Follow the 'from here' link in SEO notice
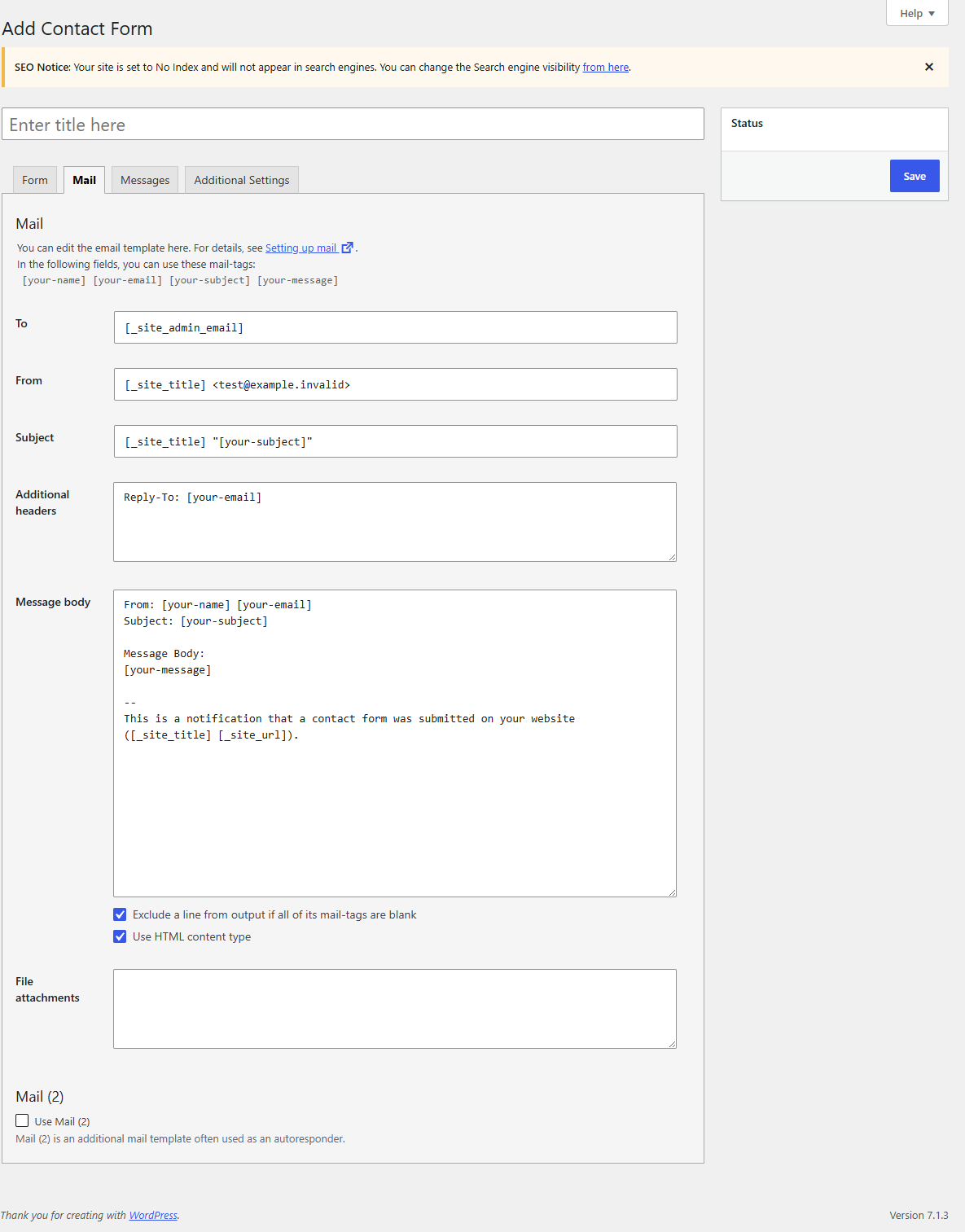 coord(606,67)
